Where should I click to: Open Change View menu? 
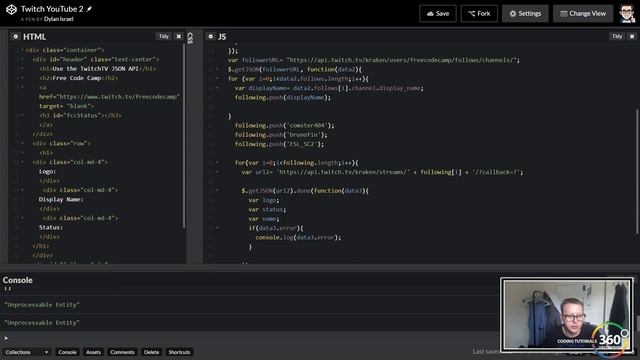click(x=583, y=13)
